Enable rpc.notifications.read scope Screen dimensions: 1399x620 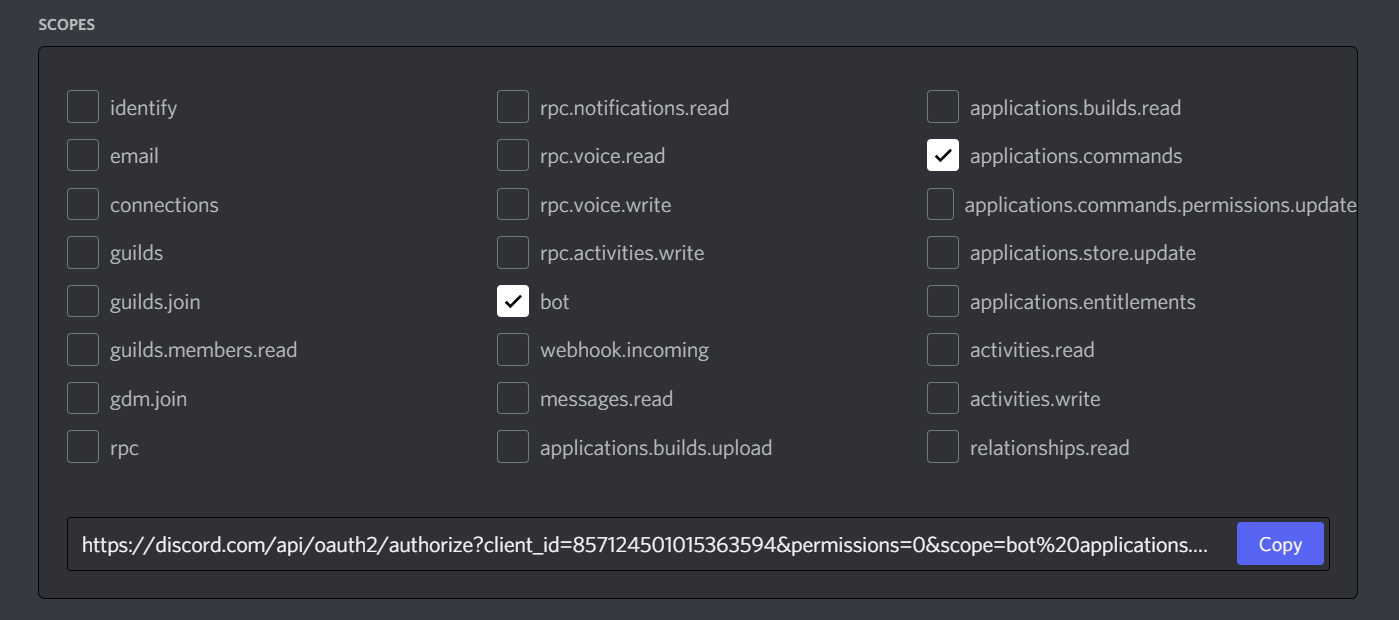pyautogui.click(x=513, y=106)
